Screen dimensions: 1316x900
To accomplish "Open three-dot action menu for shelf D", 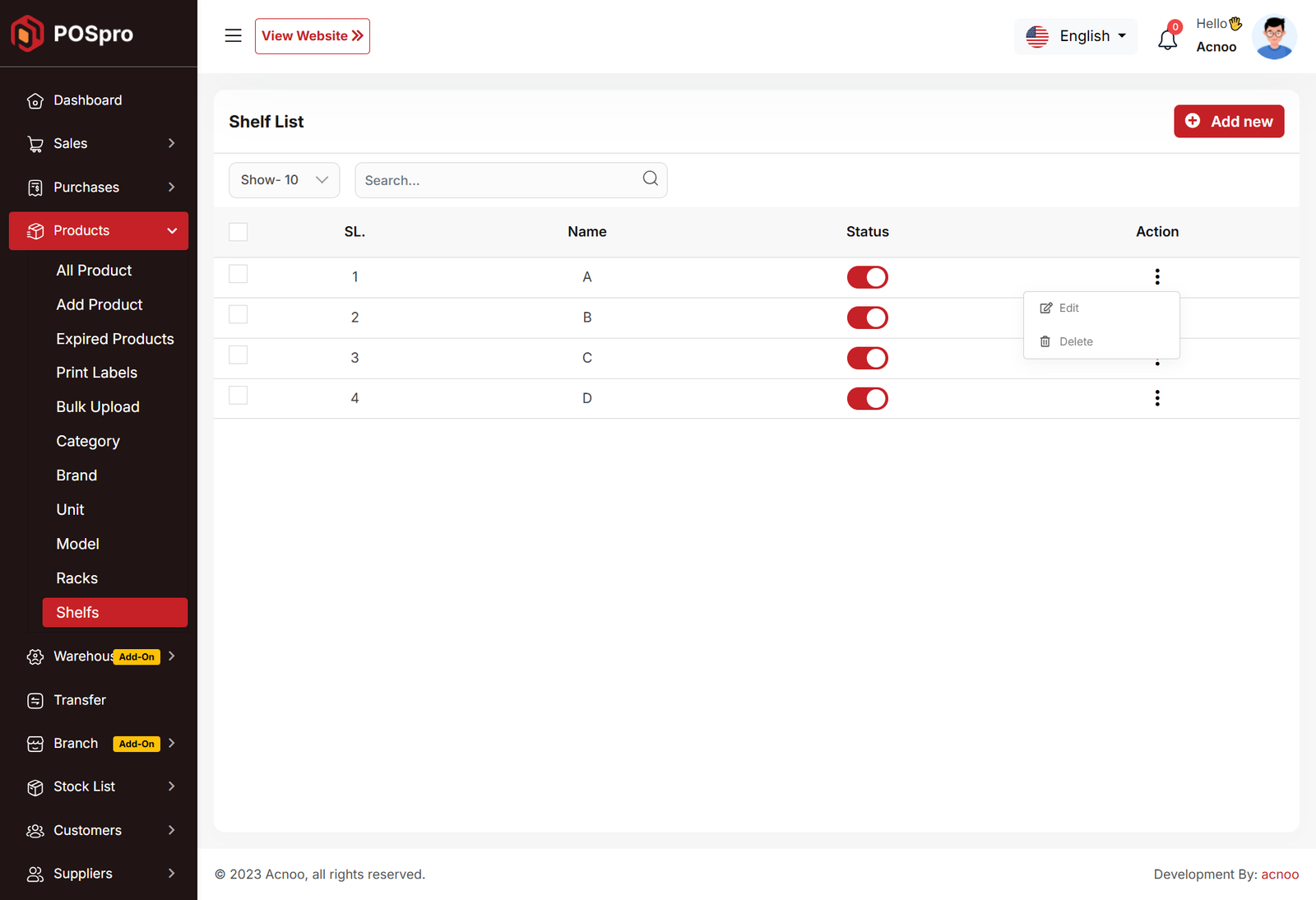I will 1156,398.
